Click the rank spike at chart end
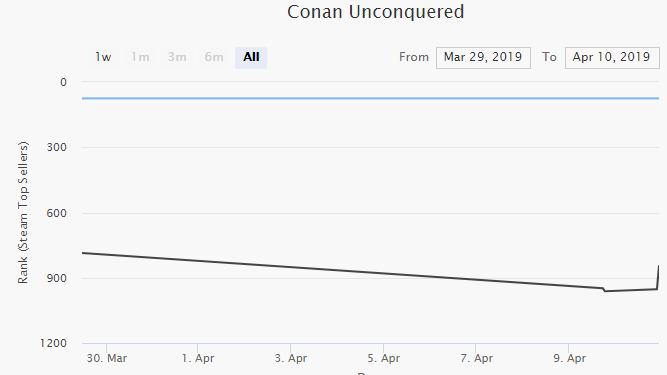The height and width of the screenshot is (375, 667). 658,277
